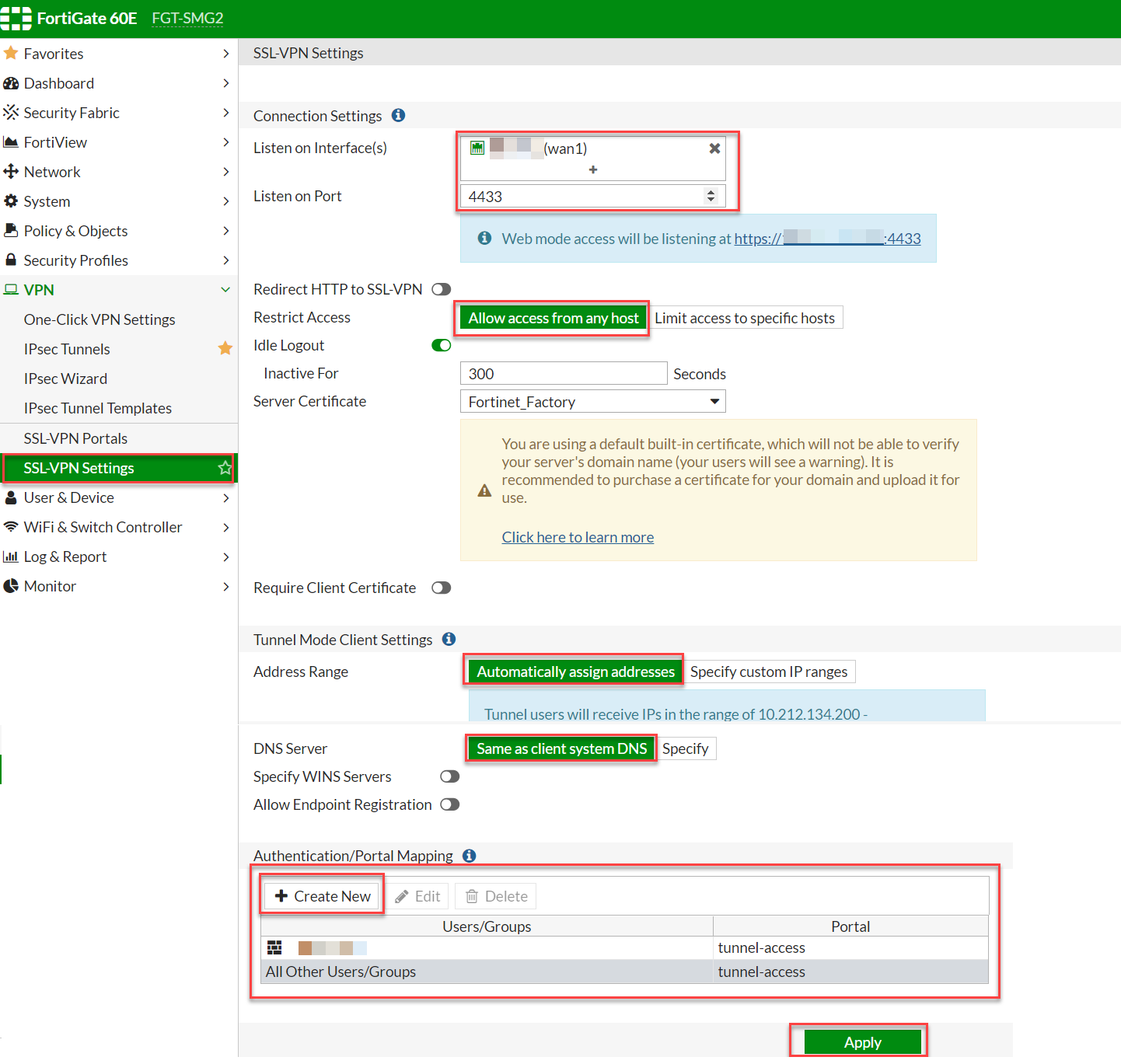This screenshot has width=1121, height=1064.
Task: Click the Favorites star icon
Action: [x=11, y=53]
